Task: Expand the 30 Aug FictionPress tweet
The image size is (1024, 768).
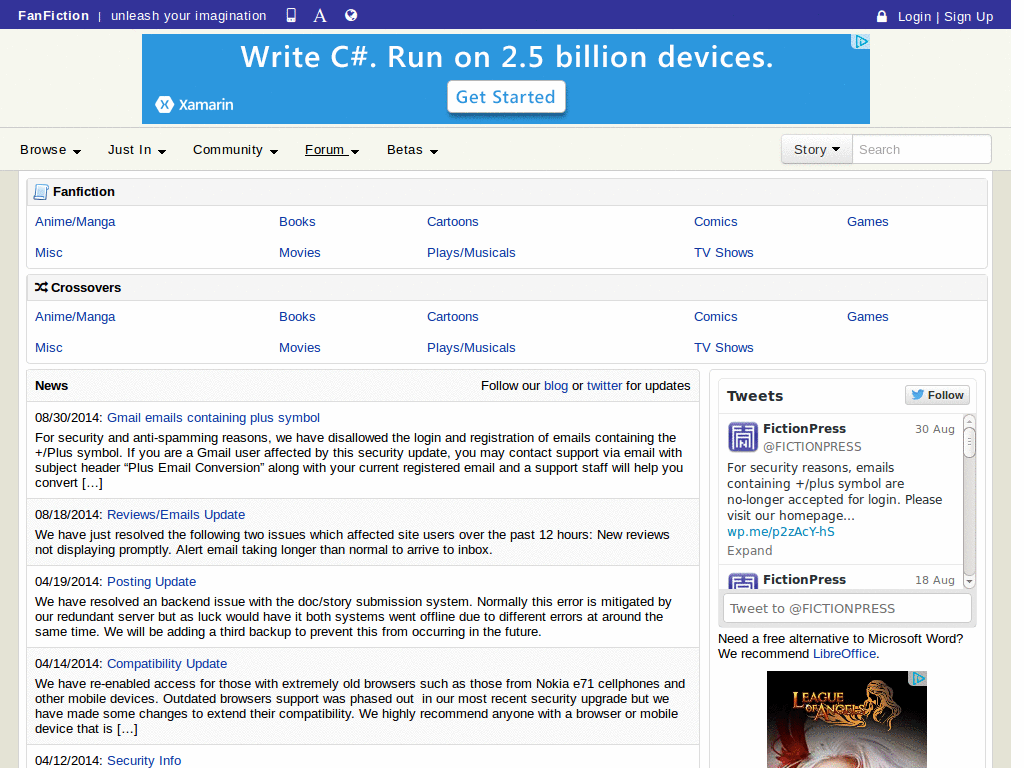Action: pos(749,551)
